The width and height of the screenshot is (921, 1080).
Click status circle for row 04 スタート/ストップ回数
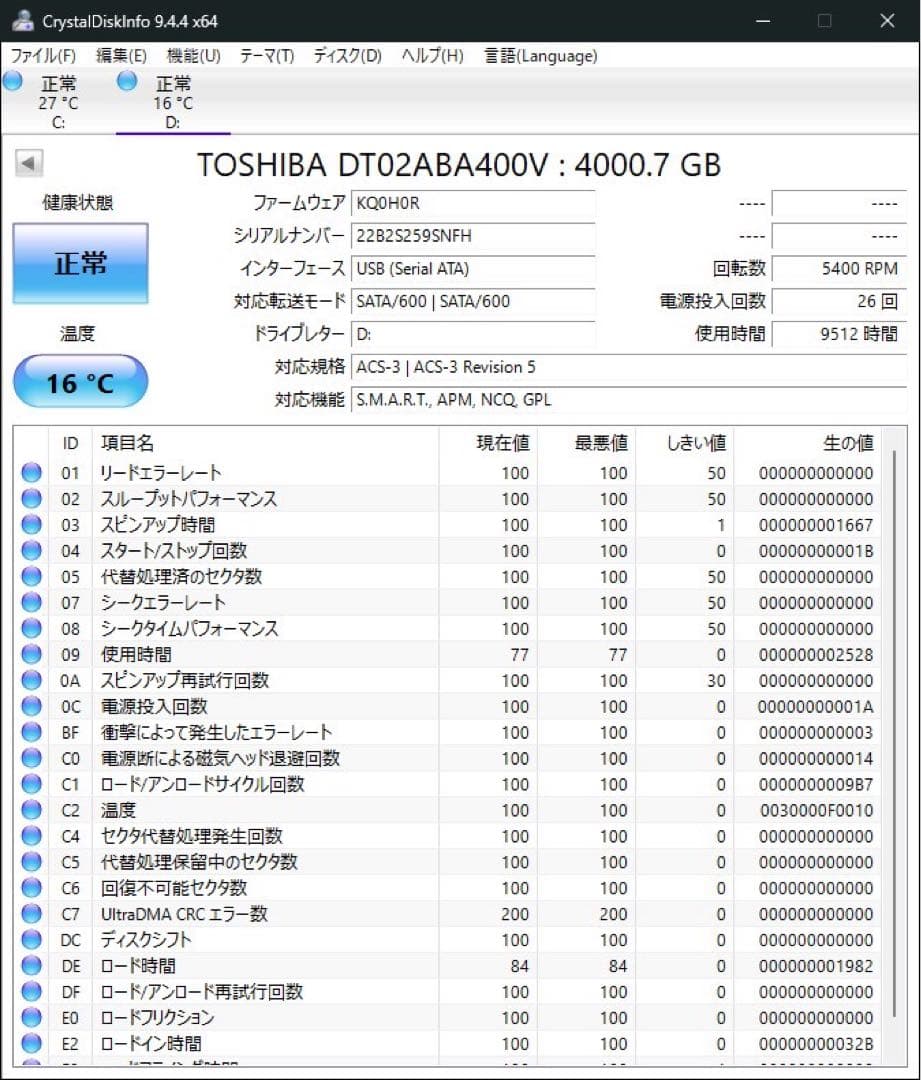pos(32,550)
